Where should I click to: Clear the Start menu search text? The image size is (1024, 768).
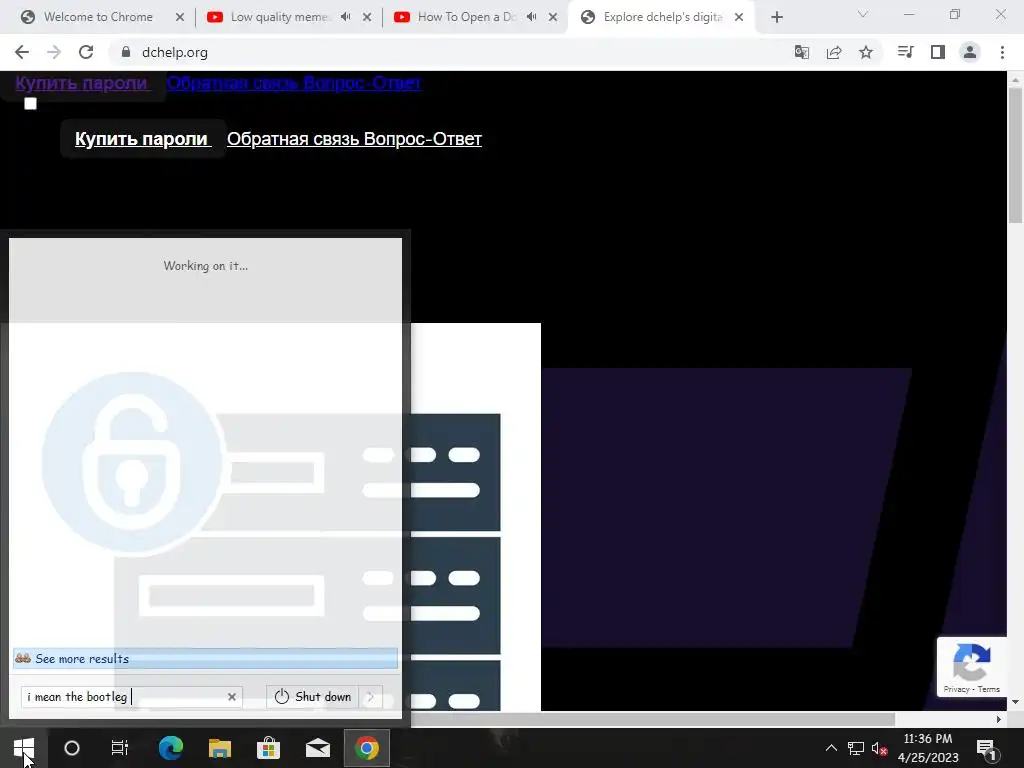[232, 697]
